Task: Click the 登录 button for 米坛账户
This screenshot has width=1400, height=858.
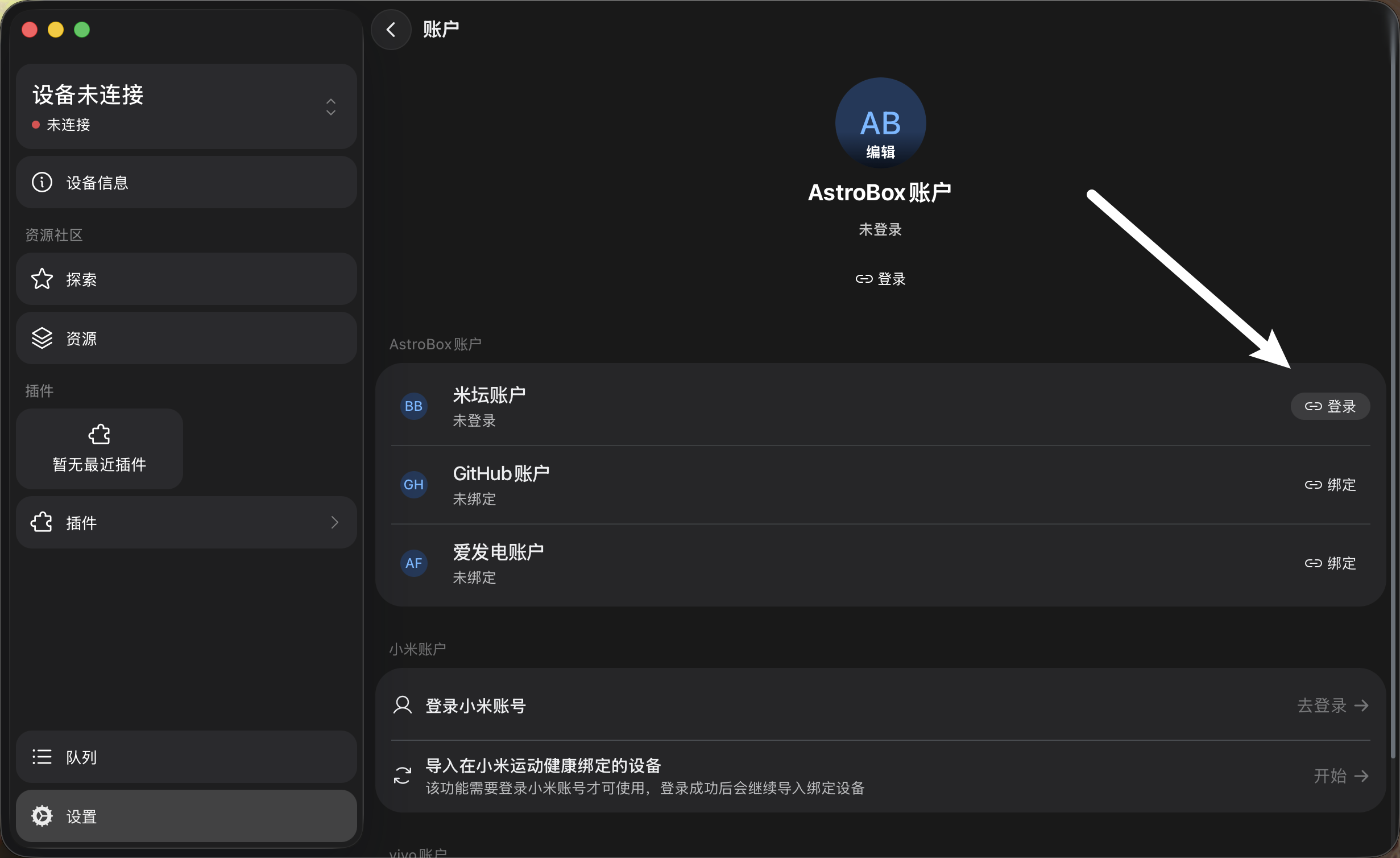Action: (x=1330, y=406)
